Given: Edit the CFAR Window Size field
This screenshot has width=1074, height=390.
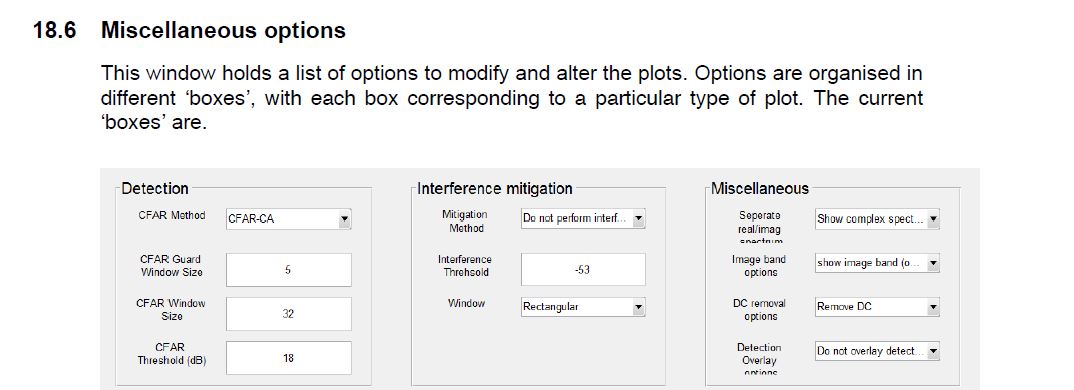Looking at the screenshot, I should (288, 314).
